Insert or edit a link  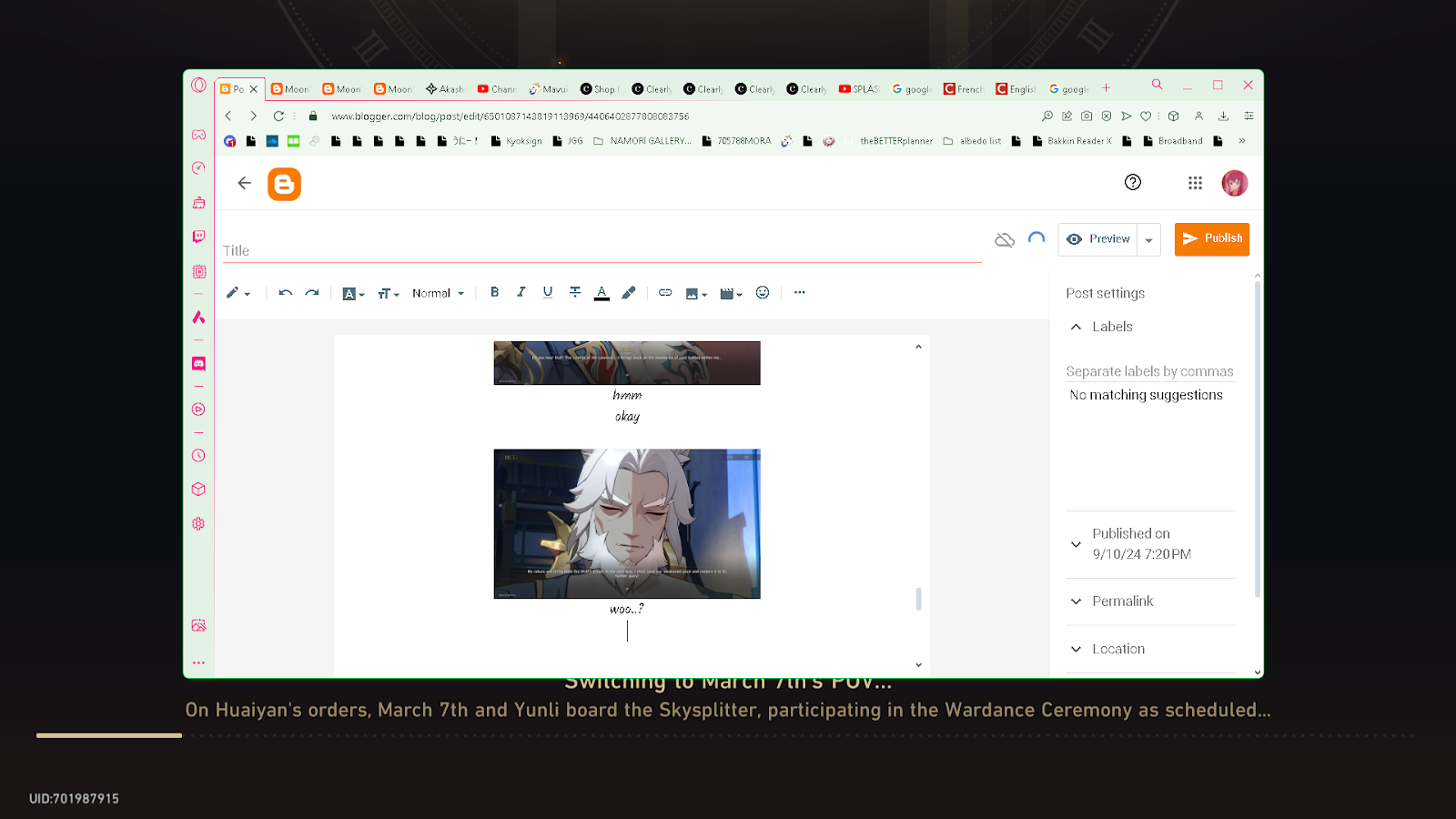point(665,292)
